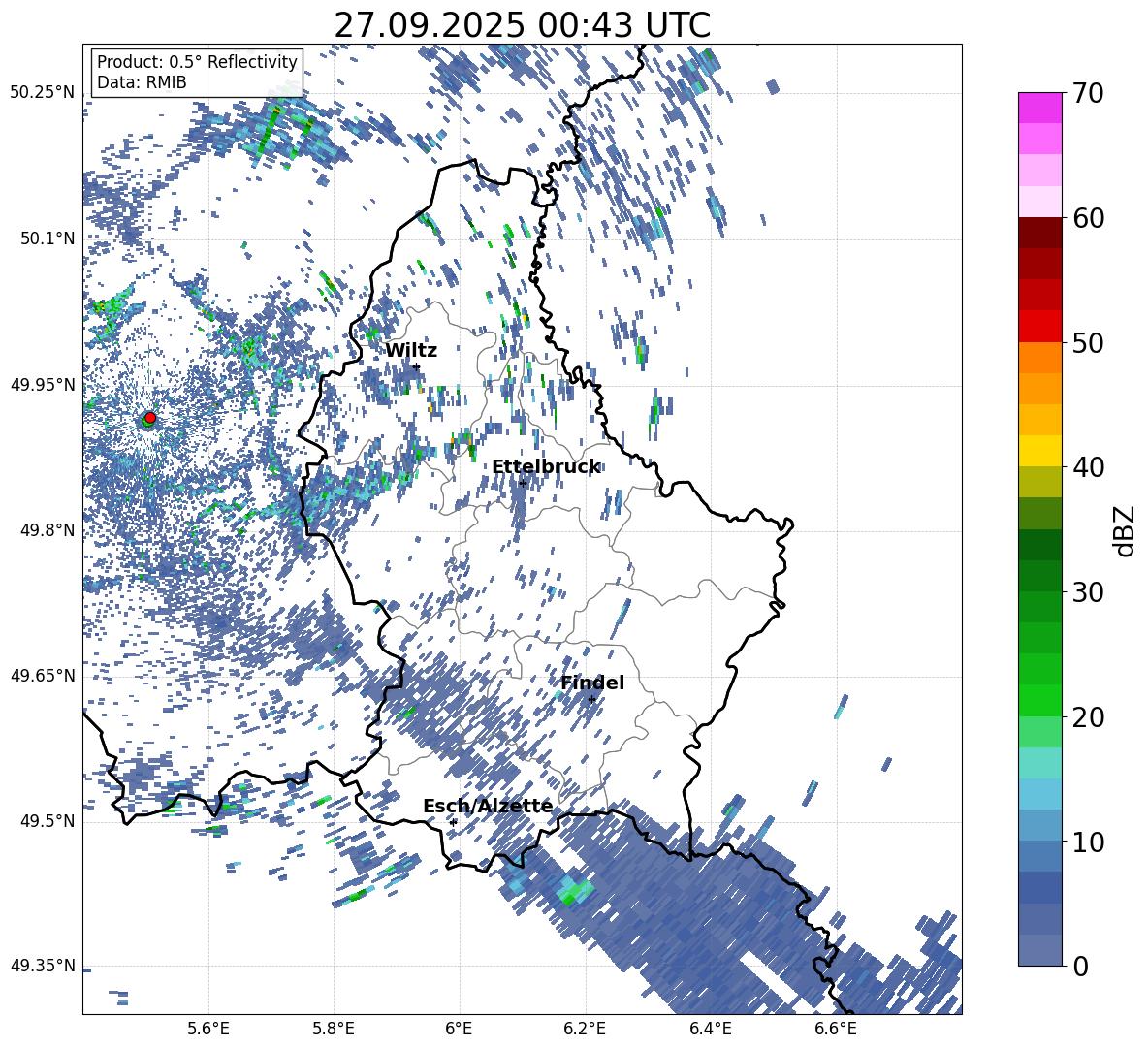Click the 70 tick on colorbar

[x=1088, y=93]
